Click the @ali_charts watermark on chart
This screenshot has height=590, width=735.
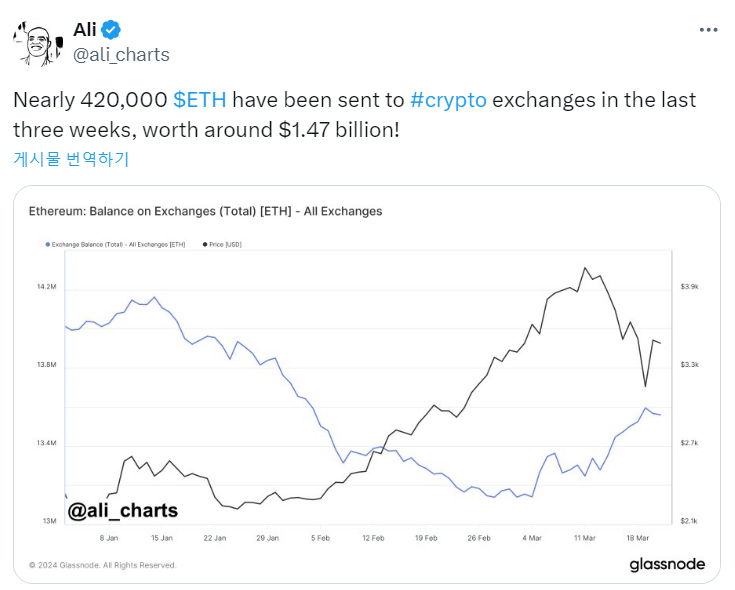point(122,511)
